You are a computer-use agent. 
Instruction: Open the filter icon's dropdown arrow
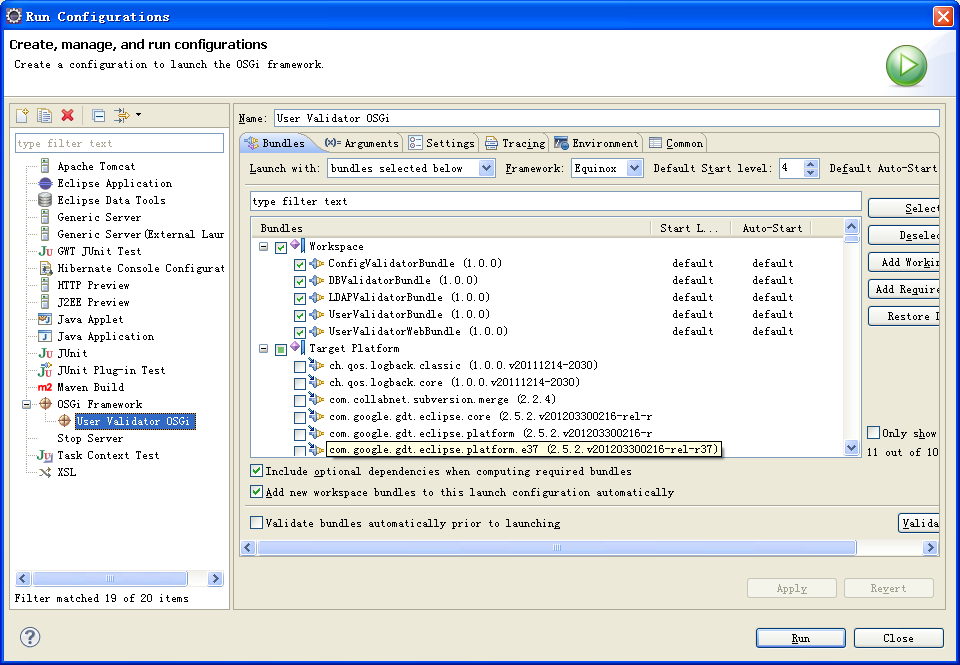click(138, 115)
